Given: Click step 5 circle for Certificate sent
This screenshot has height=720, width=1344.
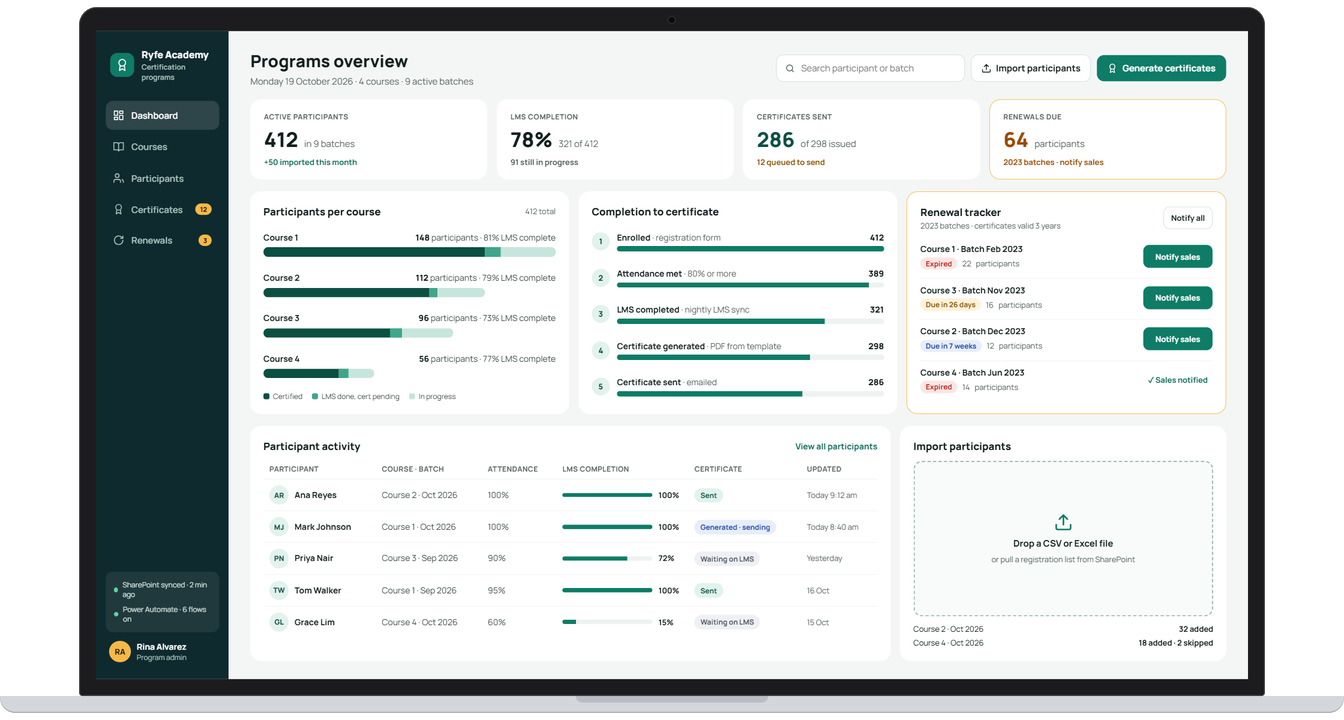Looking at the screenshot, I should pos(601,386).
